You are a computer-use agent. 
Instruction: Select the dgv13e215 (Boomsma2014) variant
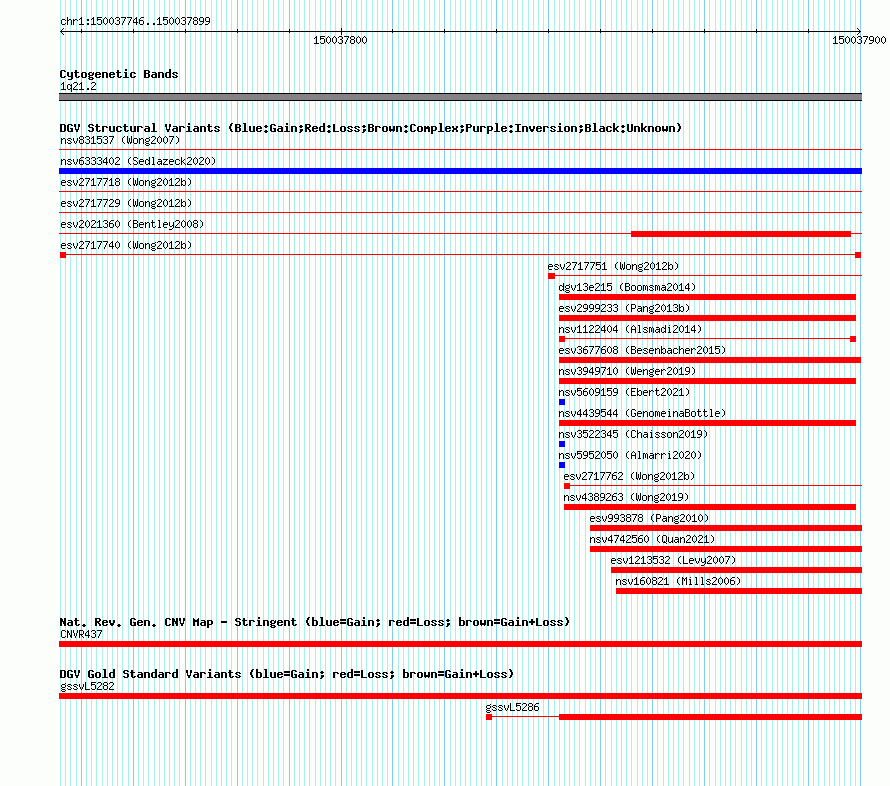click(627, 287)
